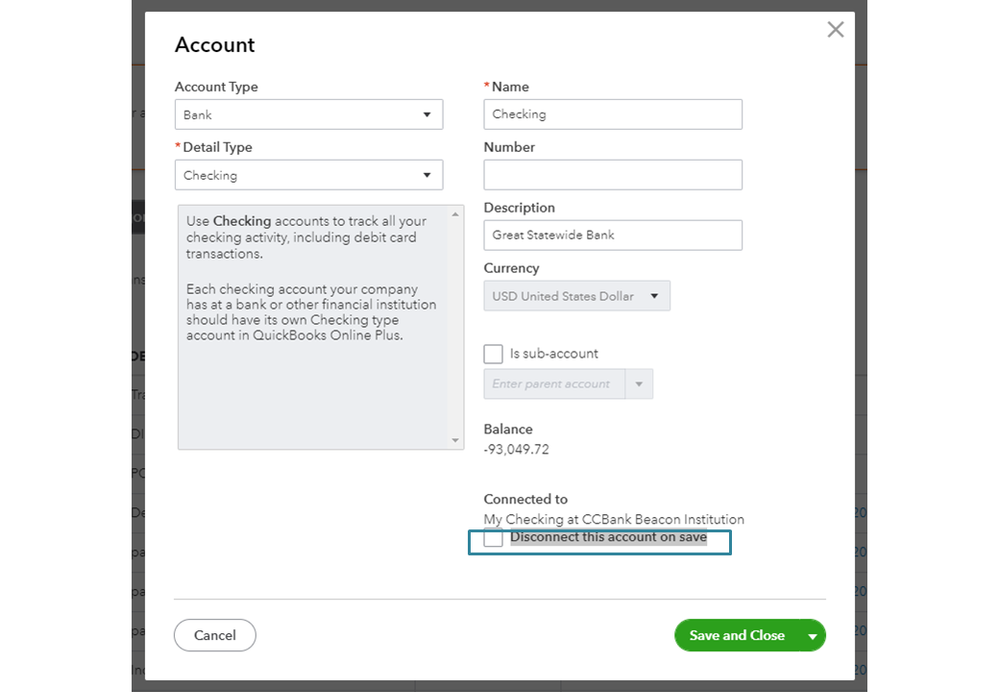Expand the parent account dropdown arrow
The height and width of the screenshot is (692, 999).
(640, 384)
